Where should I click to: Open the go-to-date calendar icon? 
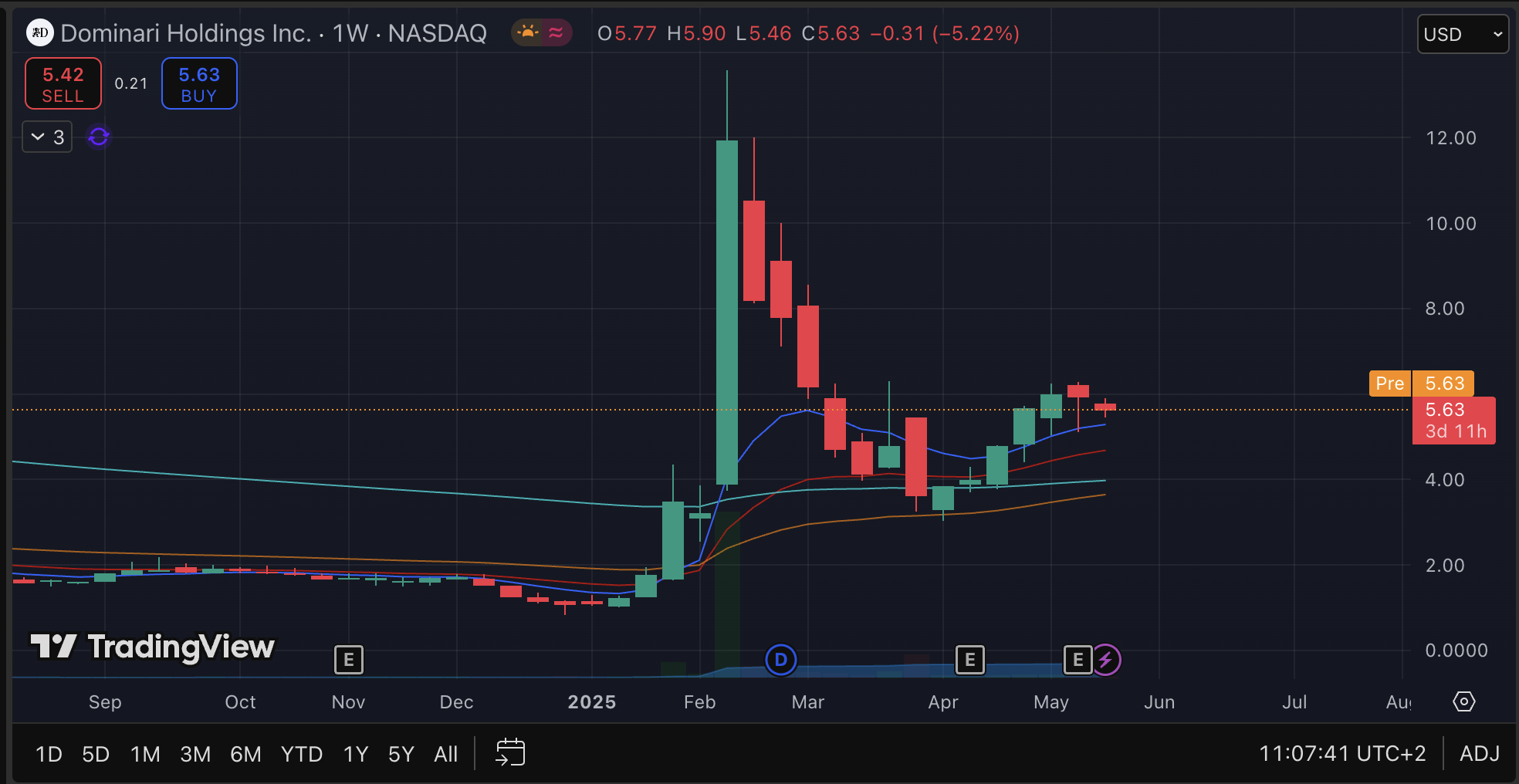click(510, 752)
